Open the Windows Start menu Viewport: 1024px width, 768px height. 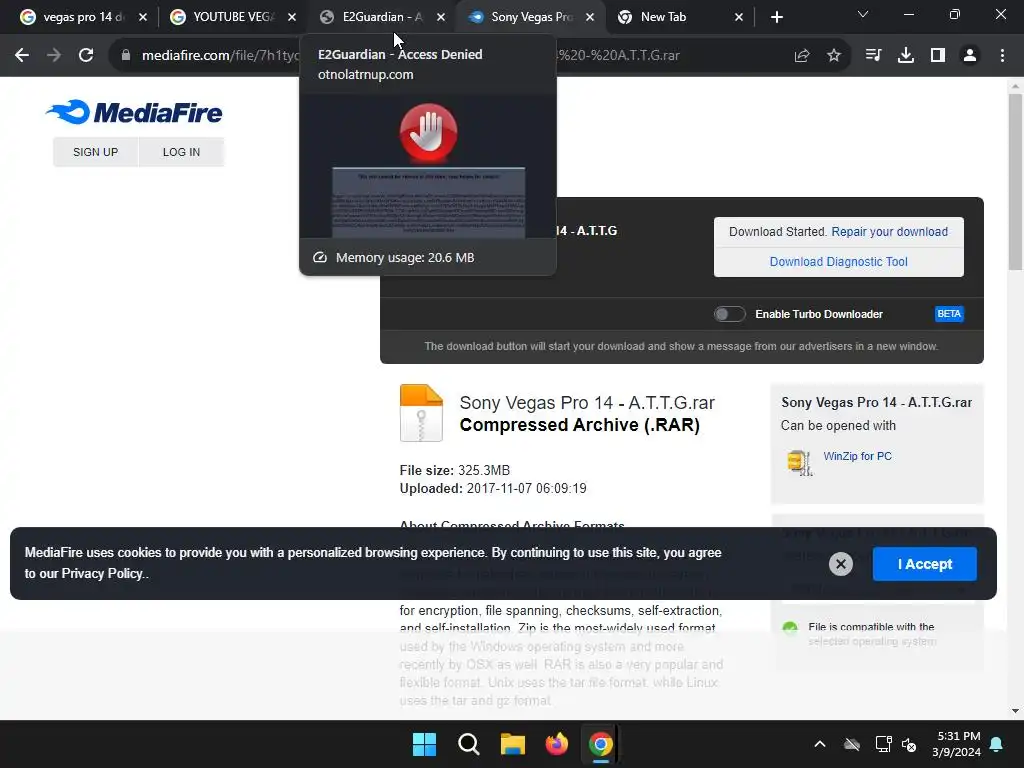[x=424, y=744]
